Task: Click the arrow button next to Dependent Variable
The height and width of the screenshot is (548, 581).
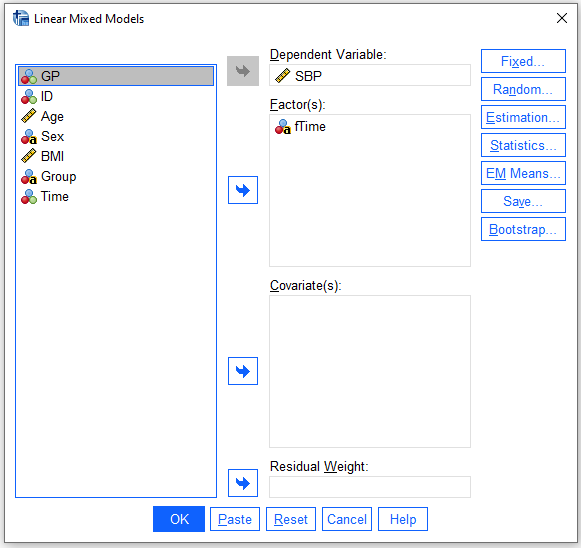Action: click(x=243, y=71)
